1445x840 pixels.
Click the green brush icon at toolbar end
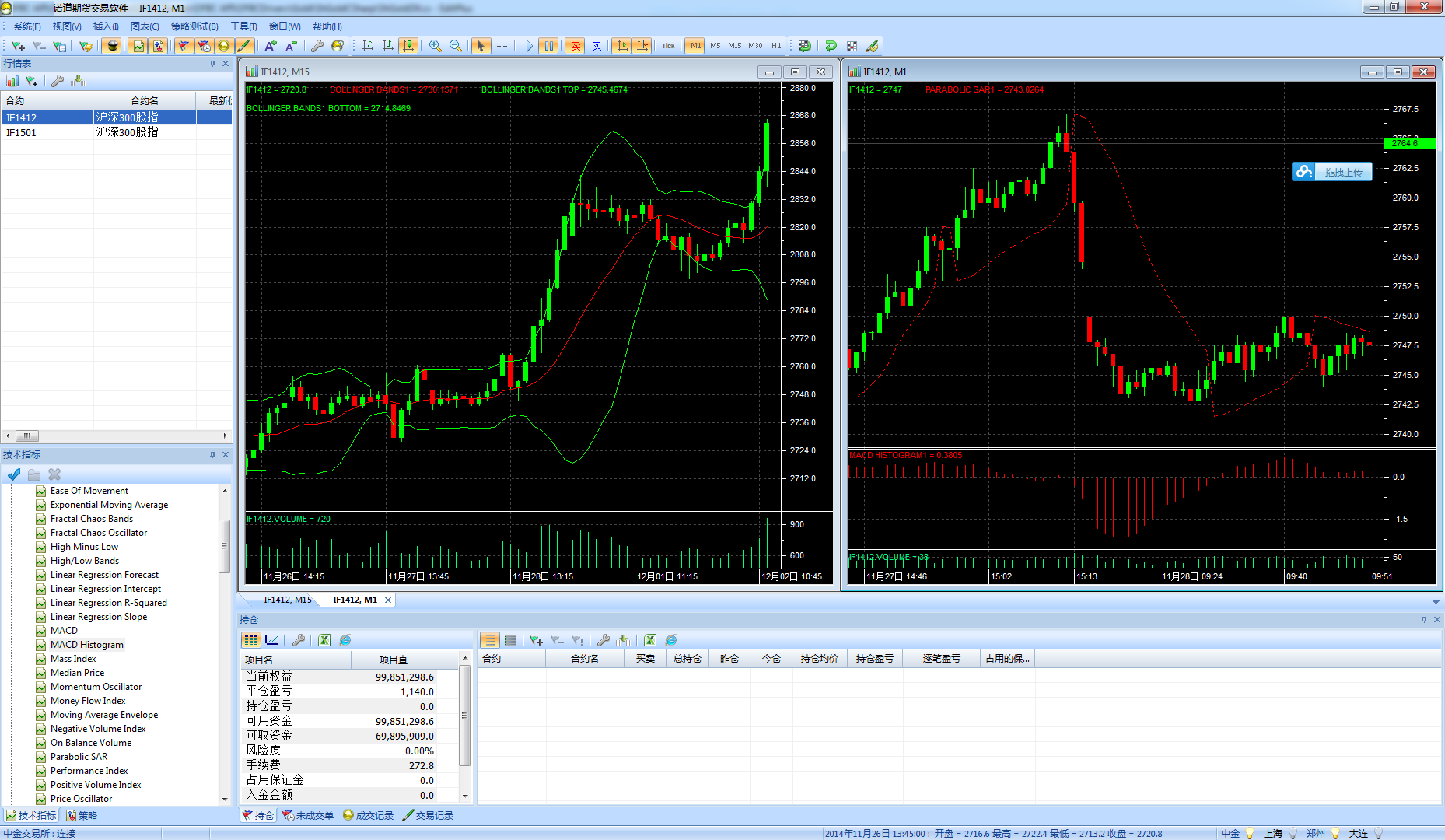[872, 46]
